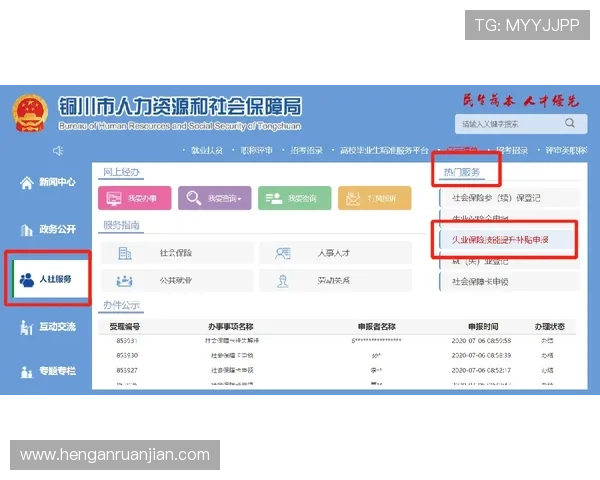Open the 劳动关系 service guide card
The width and height of the screenshot is (600, 480).
336,281
